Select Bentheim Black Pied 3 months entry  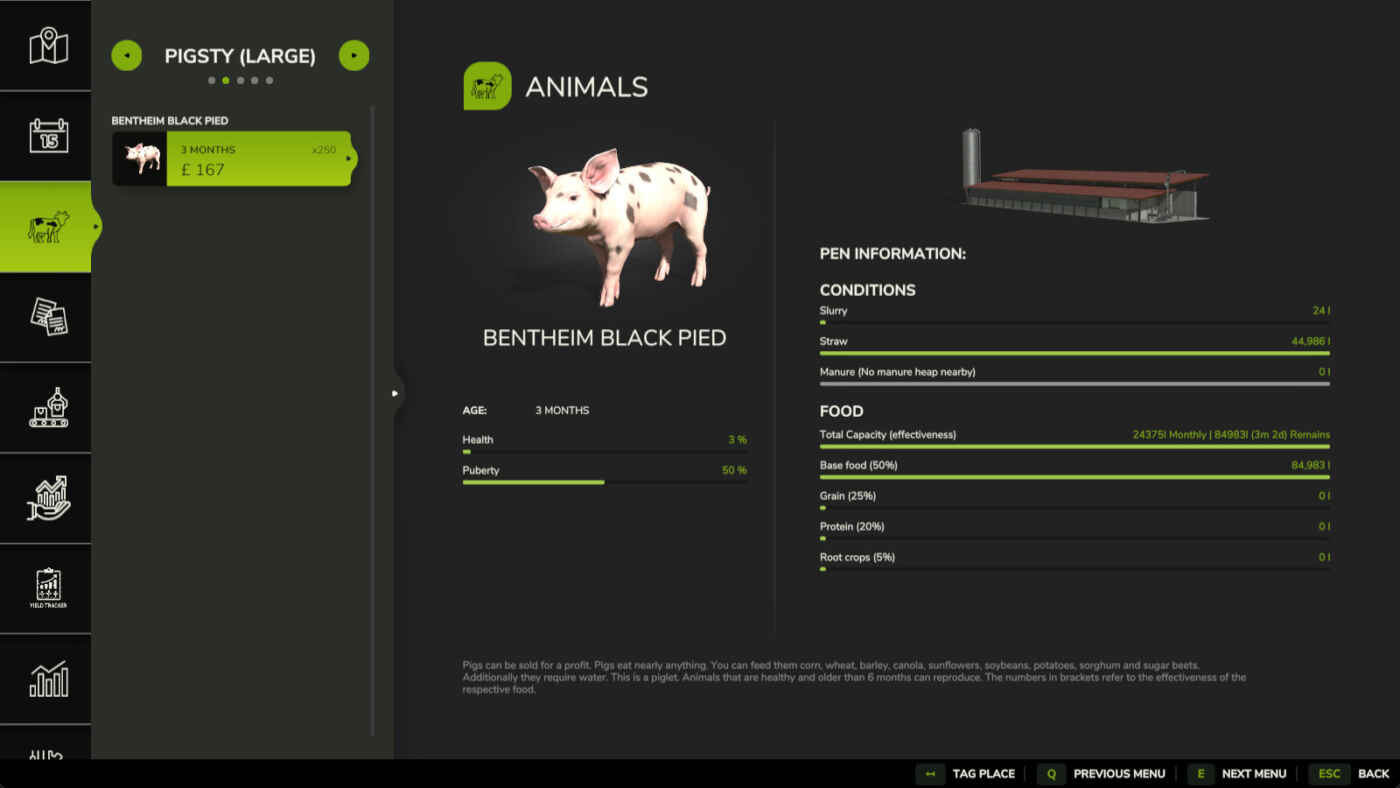point(232,159)
